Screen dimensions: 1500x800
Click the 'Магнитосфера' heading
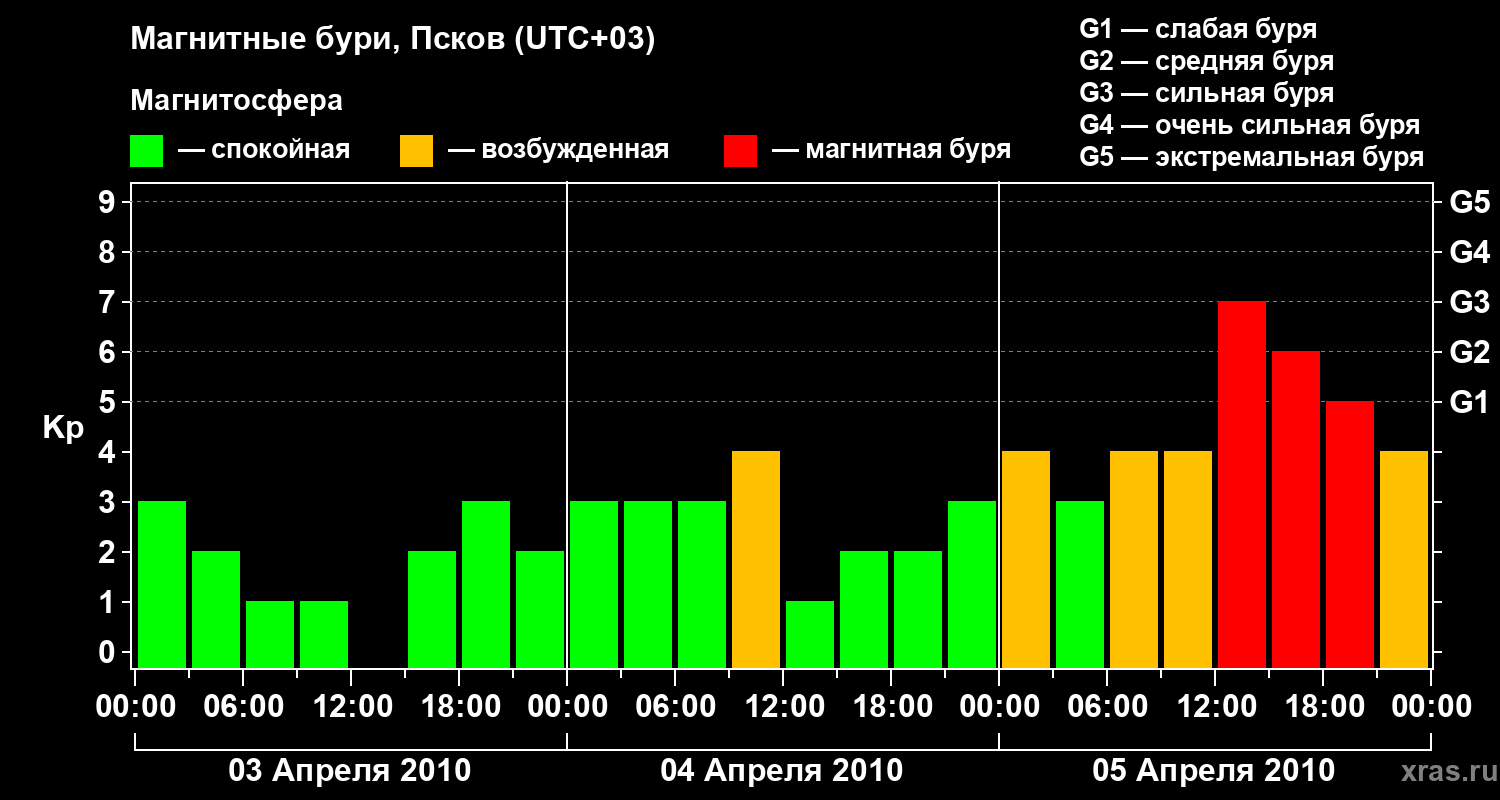click(237, 101)
